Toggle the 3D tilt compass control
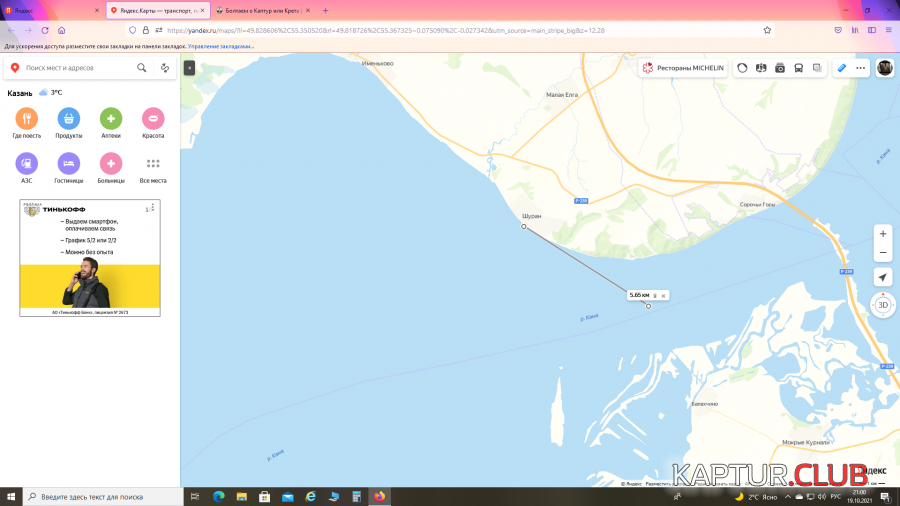Viewport: 900px width, 506px height. point(882,305)
